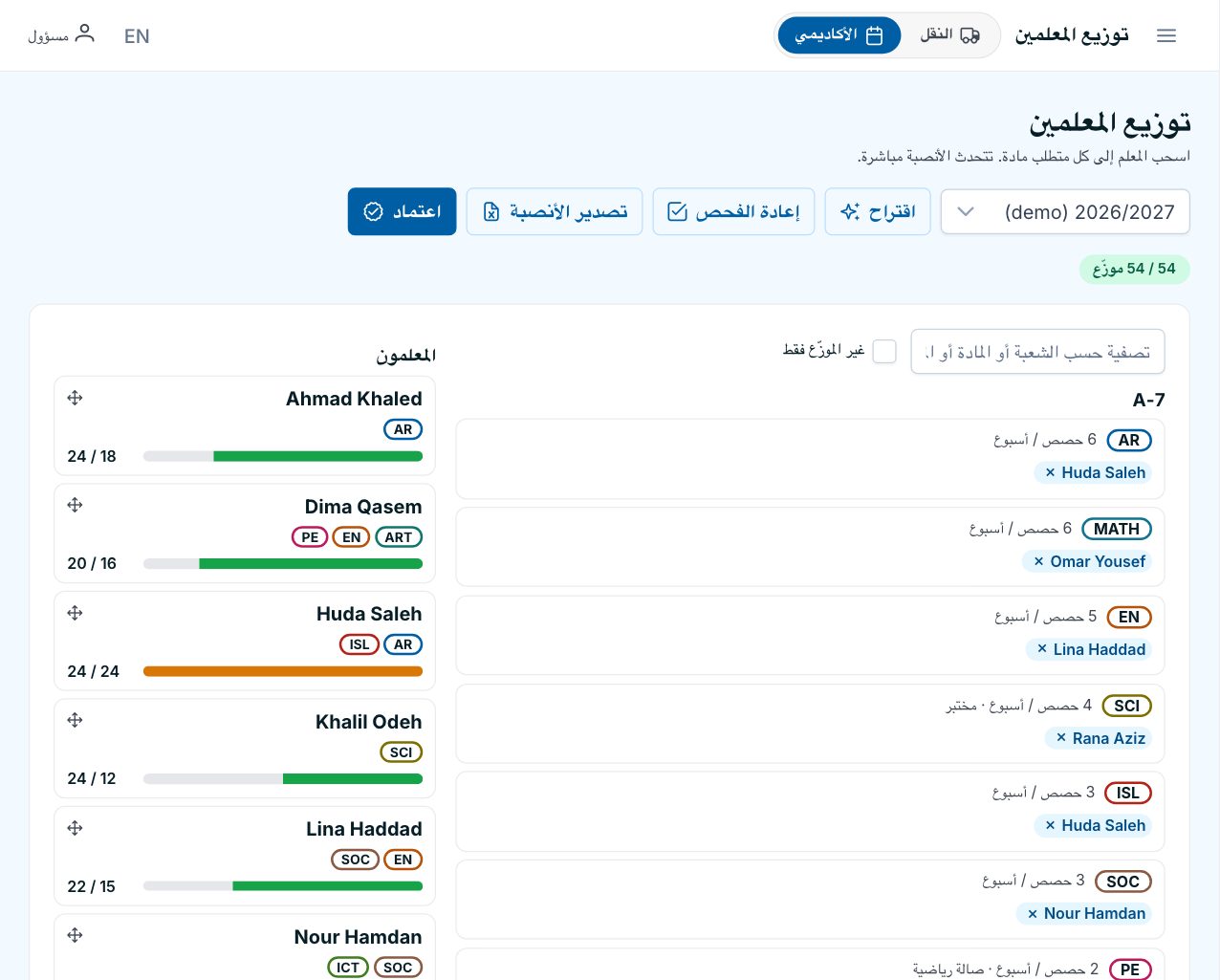Image resolution: width=1220 pixels, height=980 pixels.
Task: Open the (demo) 2026/2027 year dropdown
Action: click(x=1065, y=211)
